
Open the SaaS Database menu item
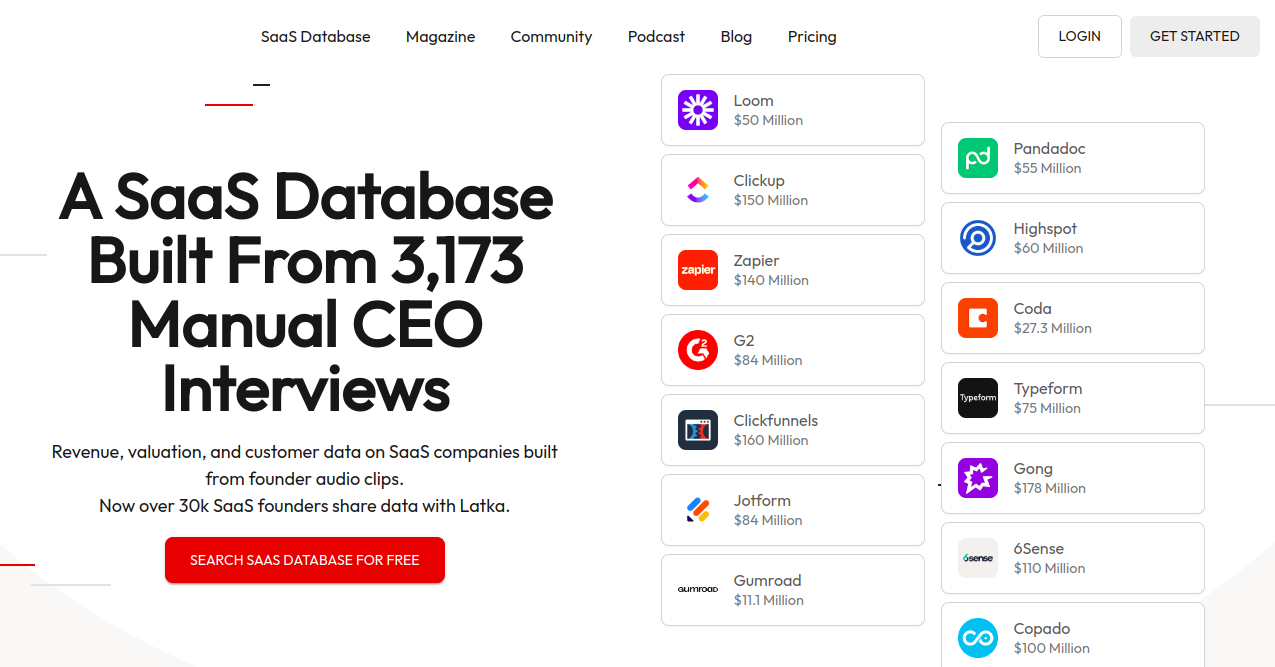[x=316, y=37]
